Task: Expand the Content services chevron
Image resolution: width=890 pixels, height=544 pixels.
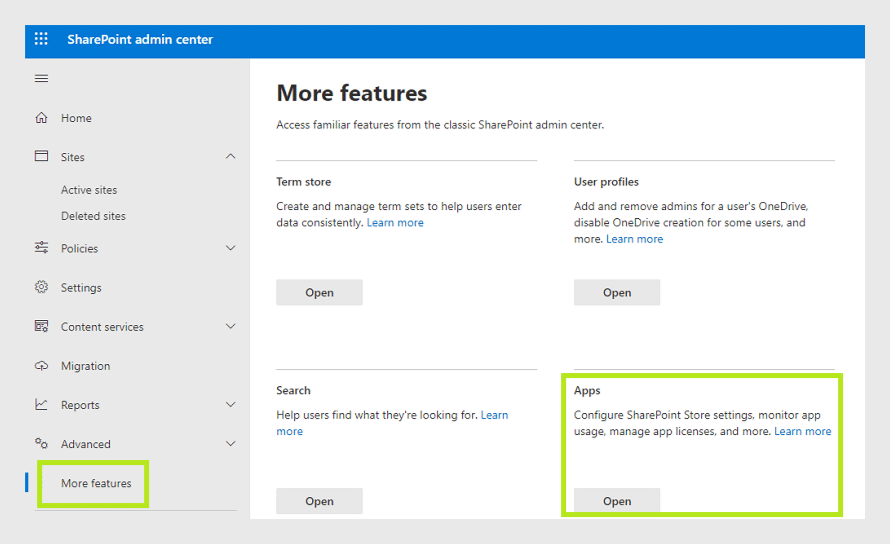Action: point(230,327)
